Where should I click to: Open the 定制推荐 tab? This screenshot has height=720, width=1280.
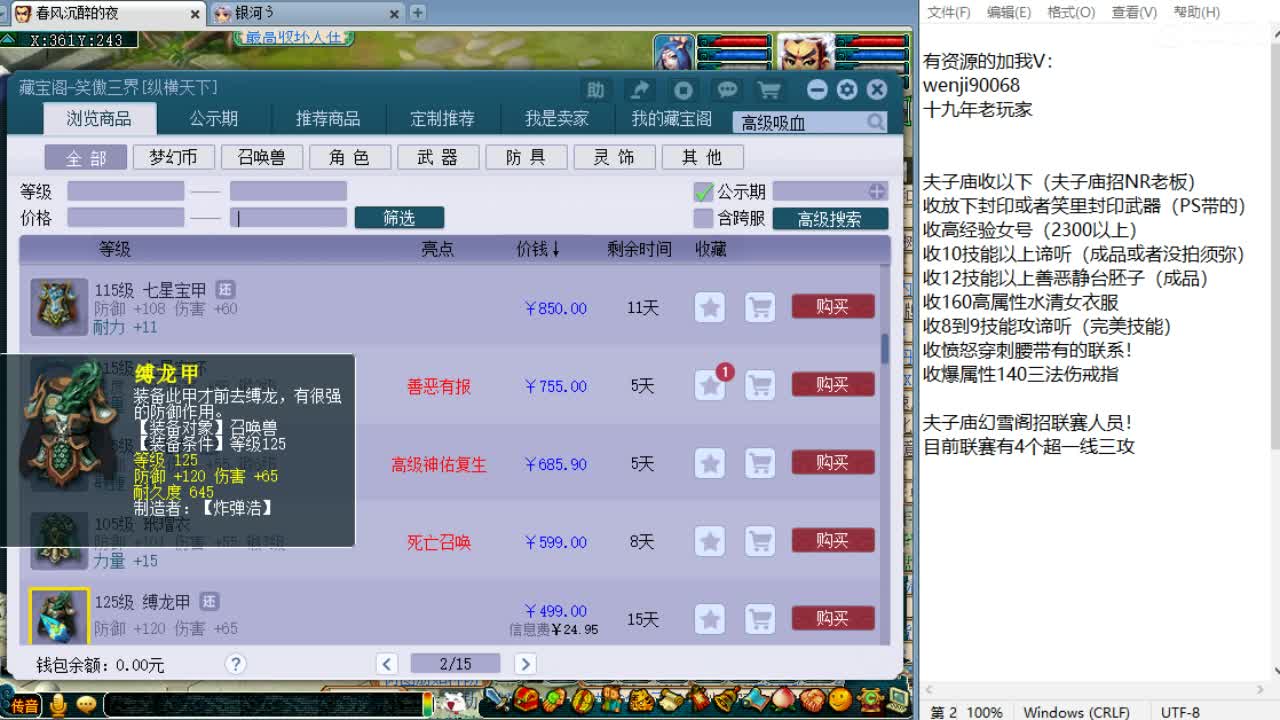[x=443, y=119]
